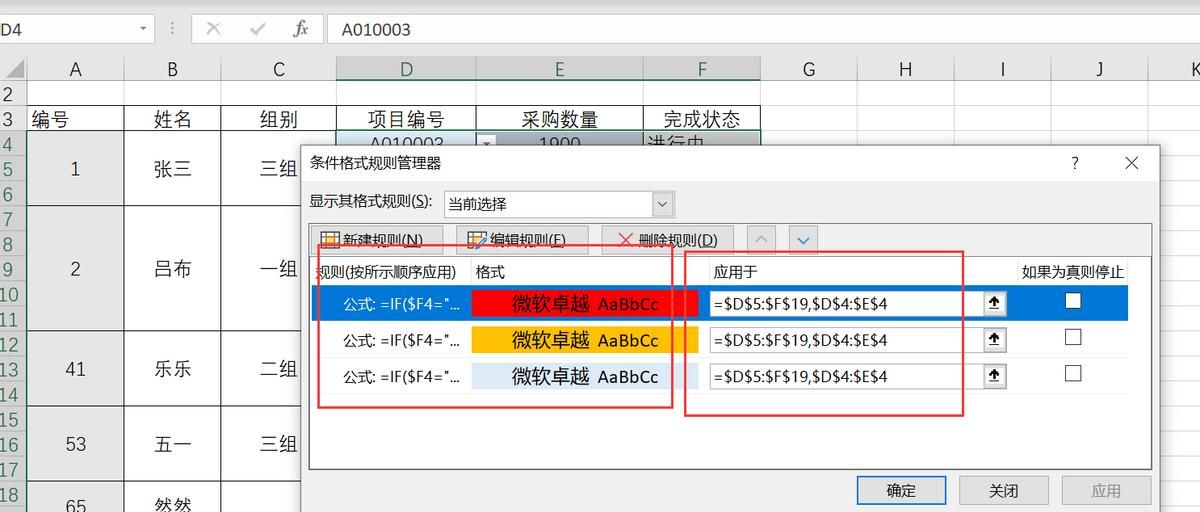
Task: Move selected rule down with the down arrow
Action: coord(804,240)
